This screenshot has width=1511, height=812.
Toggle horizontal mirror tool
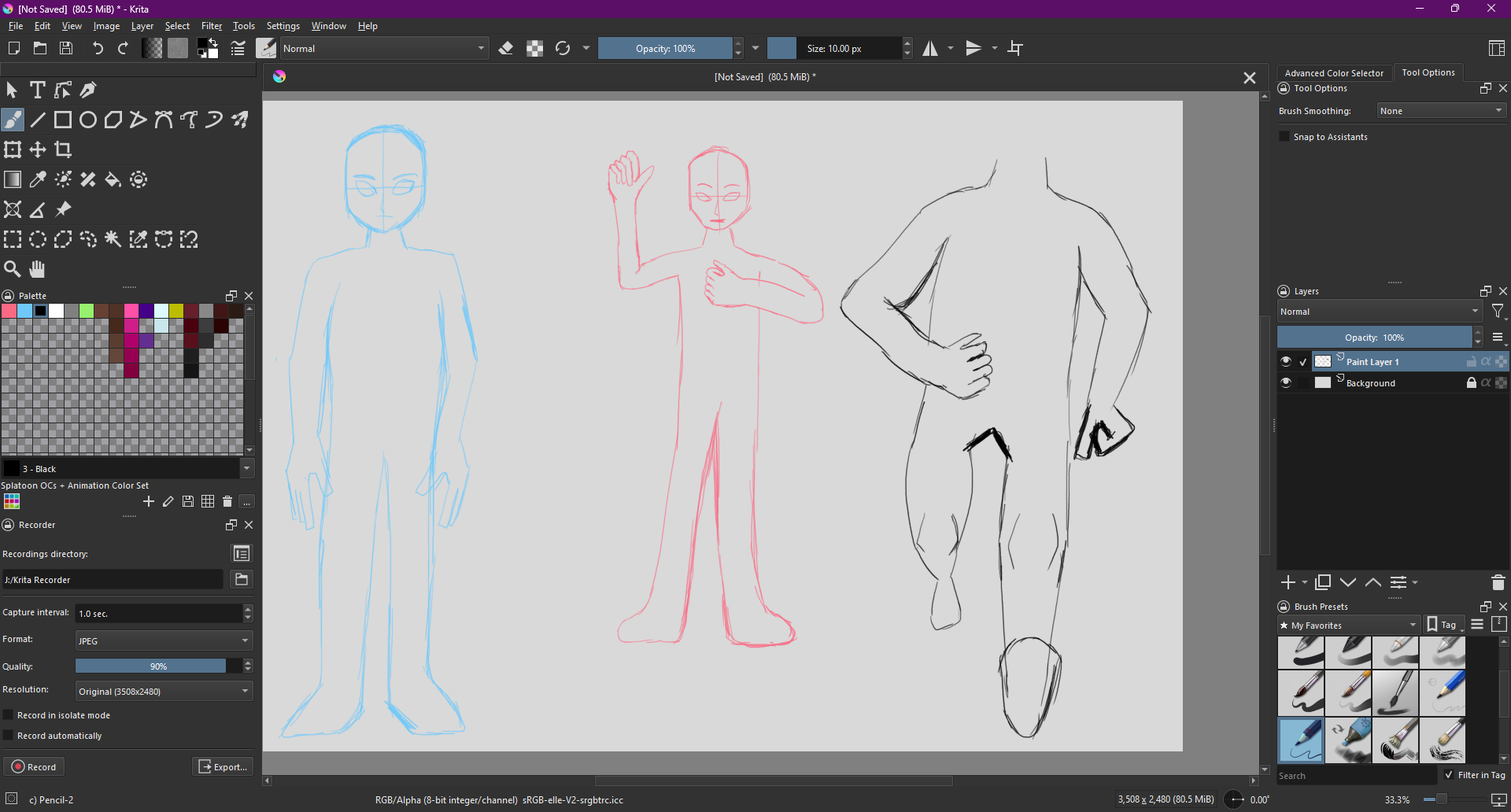point(930,48)
